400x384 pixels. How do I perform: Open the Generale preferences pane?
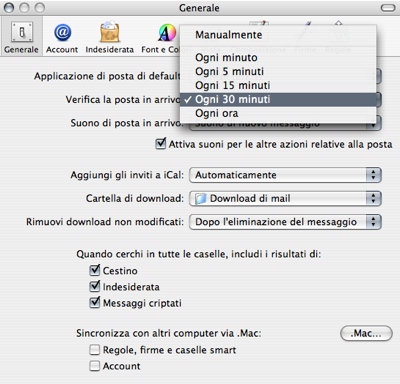coord(21,37)
